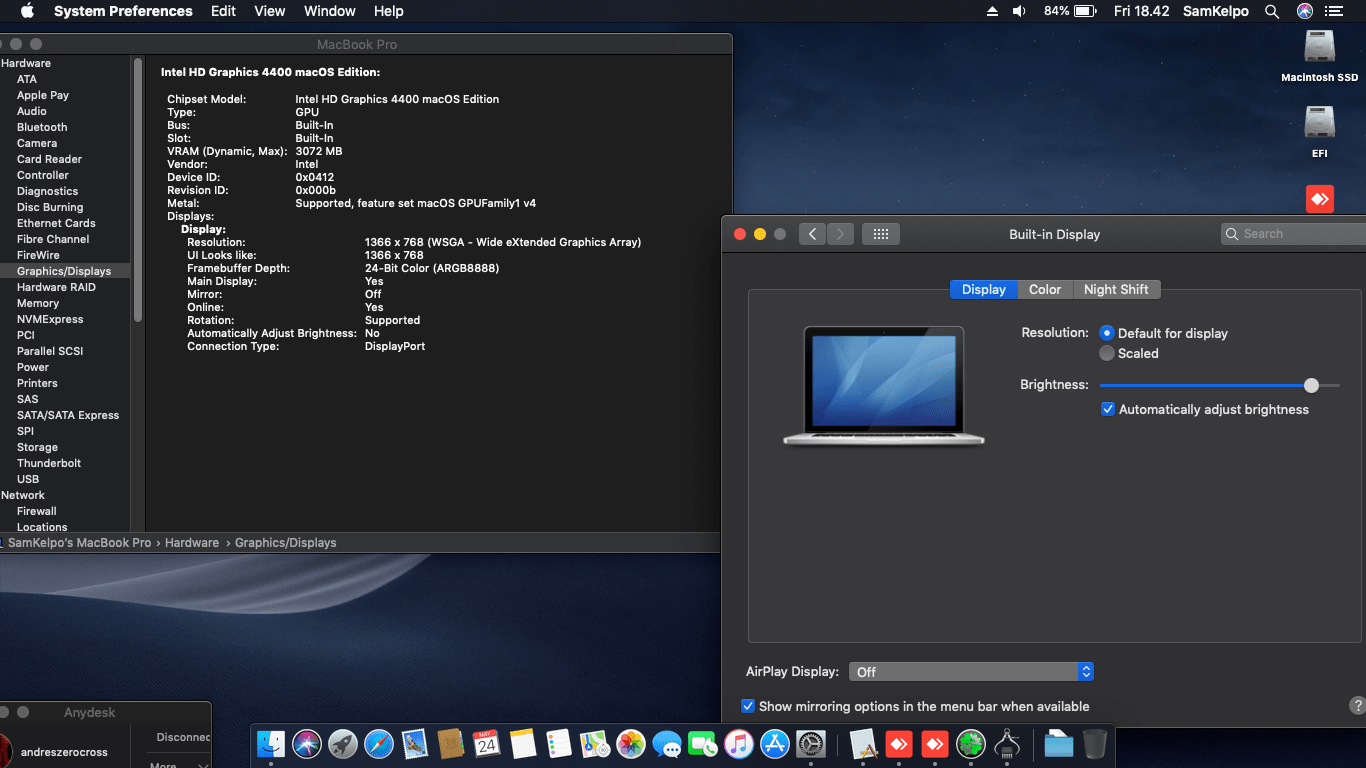Screen dimensions: 1366x768
Task: Open Finder from the Dock
Action: 271,743
